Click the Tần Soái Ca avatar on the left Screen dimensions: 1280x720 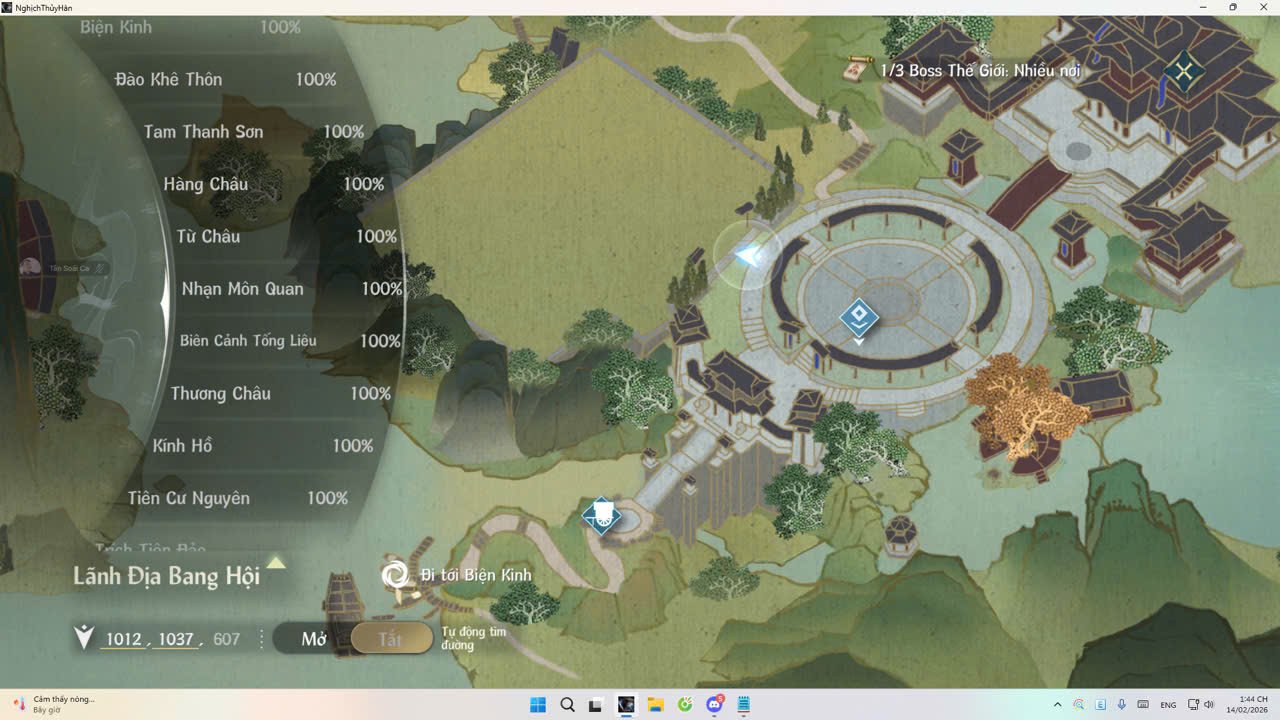click(31, 267)
